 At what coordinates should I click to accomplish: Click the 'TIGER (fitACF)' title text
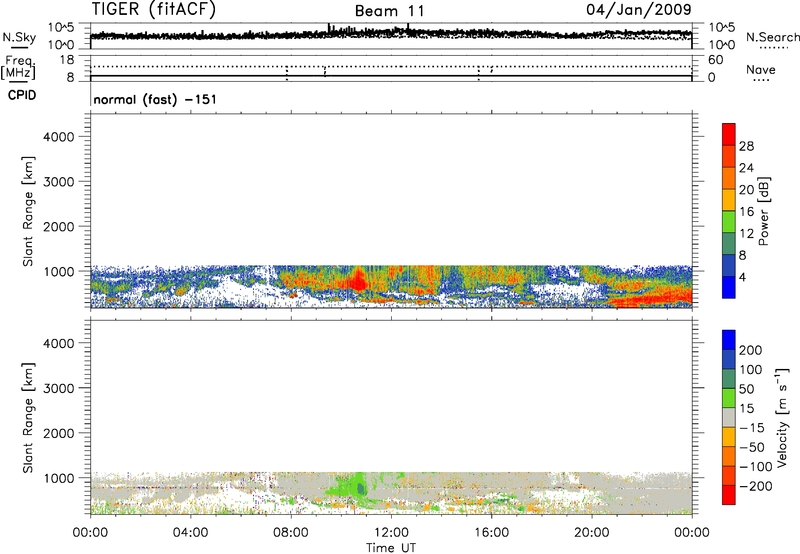(154, 9)
